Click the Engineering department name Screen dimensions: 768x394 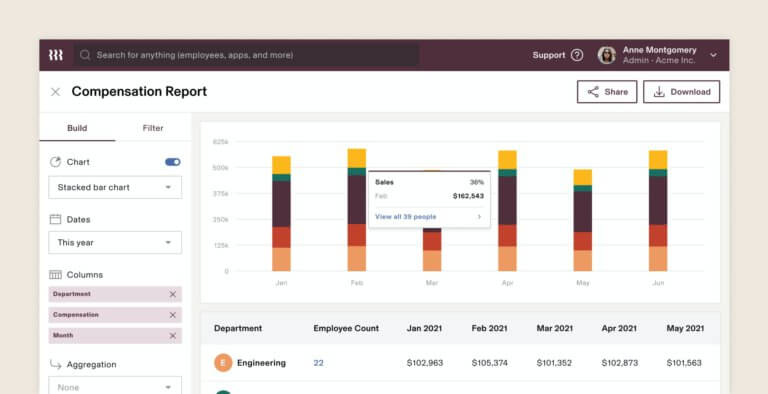coord(262,363)
